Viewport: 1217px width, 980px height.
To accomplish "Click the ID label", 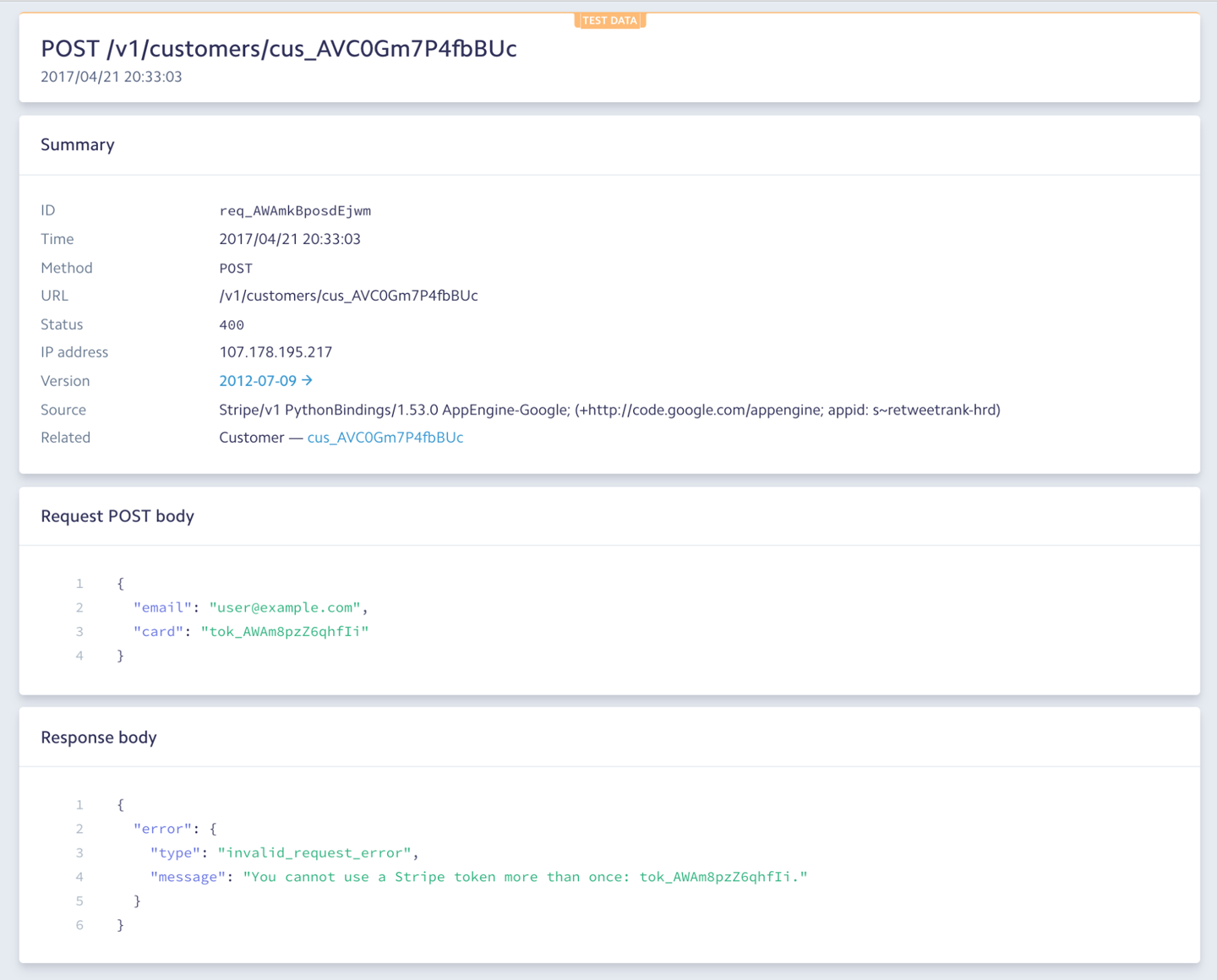I will pyautogui.click(x=48, y=210).
